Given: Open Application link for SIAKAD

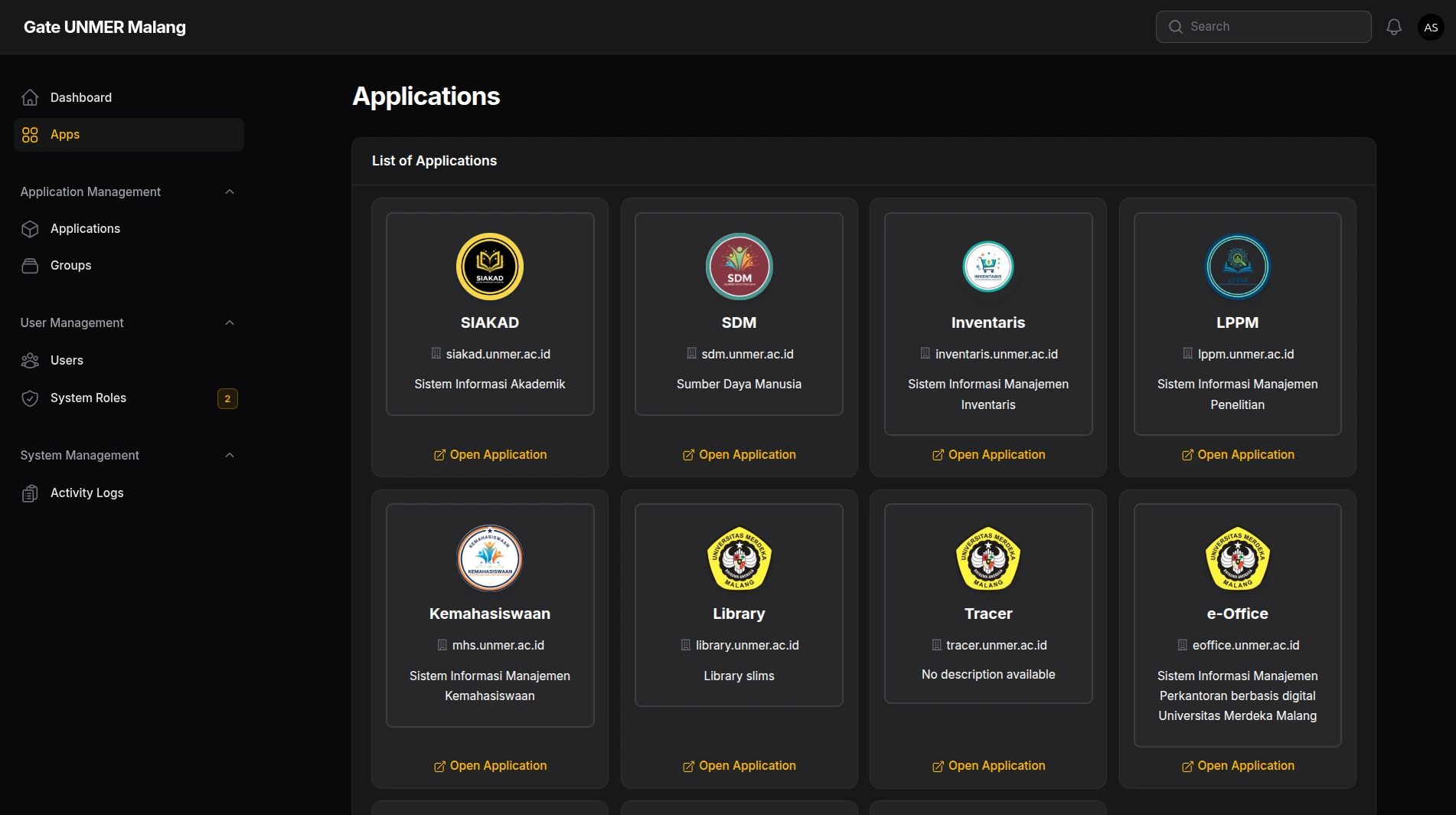Looking at the screenshot, I should coord(490,455).
